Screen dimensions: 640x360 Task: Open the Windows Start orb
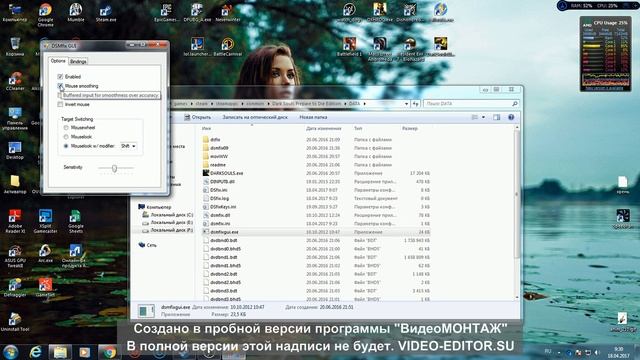point(11,351)
